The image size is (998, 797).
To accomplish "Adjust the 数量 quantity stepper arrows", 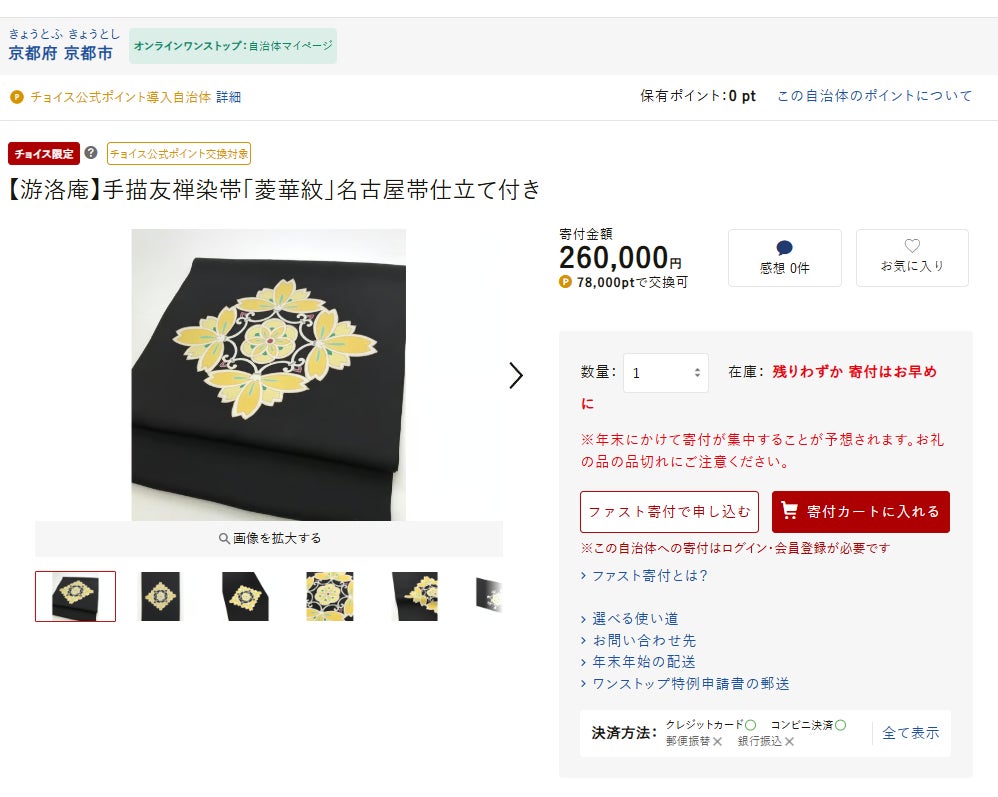I will pyautogui.click(x=698, y=373).
